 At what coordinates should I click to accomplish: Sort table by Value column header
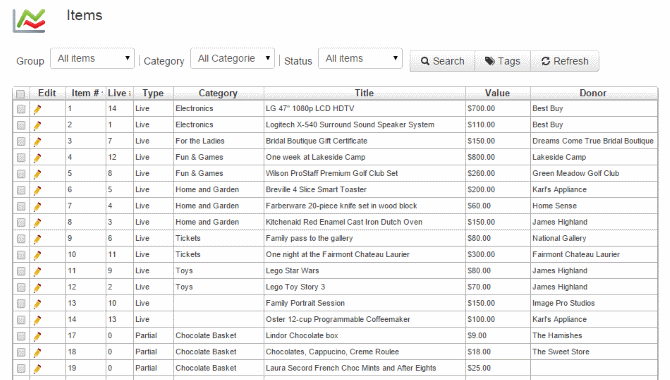click(497, 93)
